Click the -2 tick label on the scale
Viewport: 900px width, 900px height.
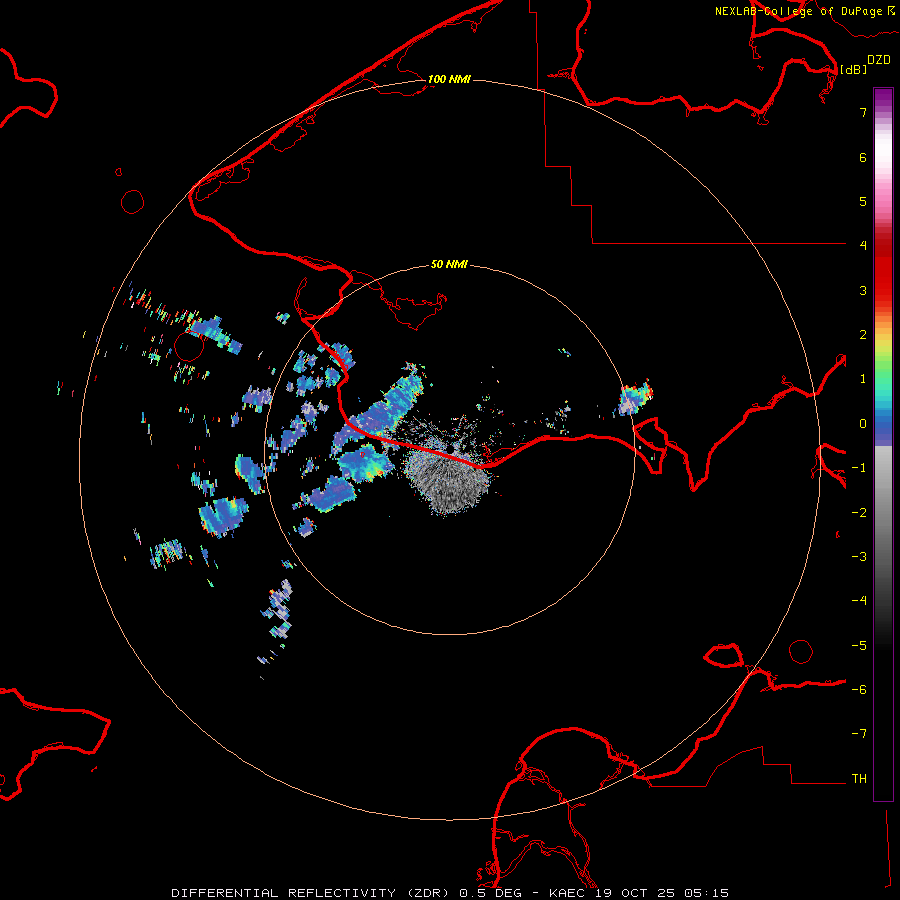[859, 513]
